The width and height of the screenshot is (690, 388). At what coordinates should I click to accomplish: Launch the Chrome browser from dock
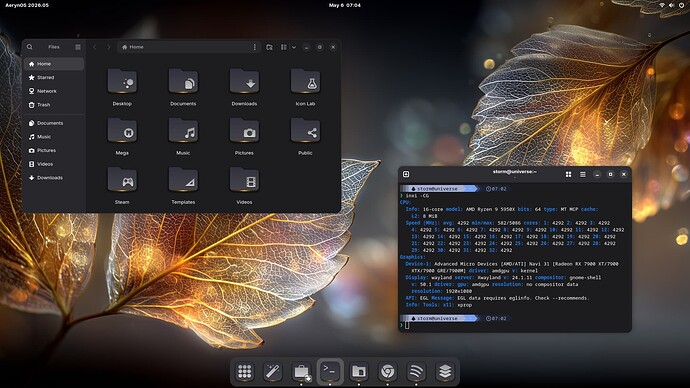(x=387, y=372)
